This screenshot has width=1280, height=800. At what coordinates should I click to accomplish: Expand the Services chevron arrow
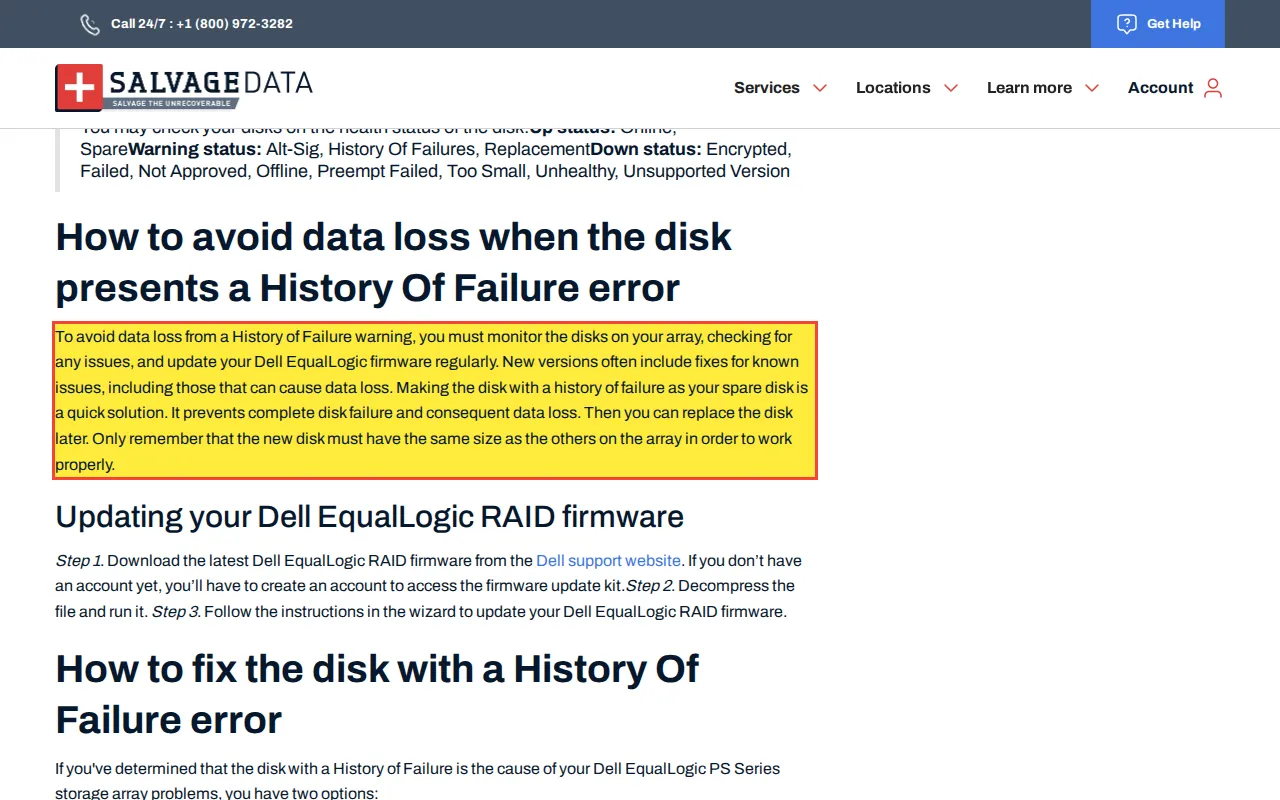(x=820, y=88)
